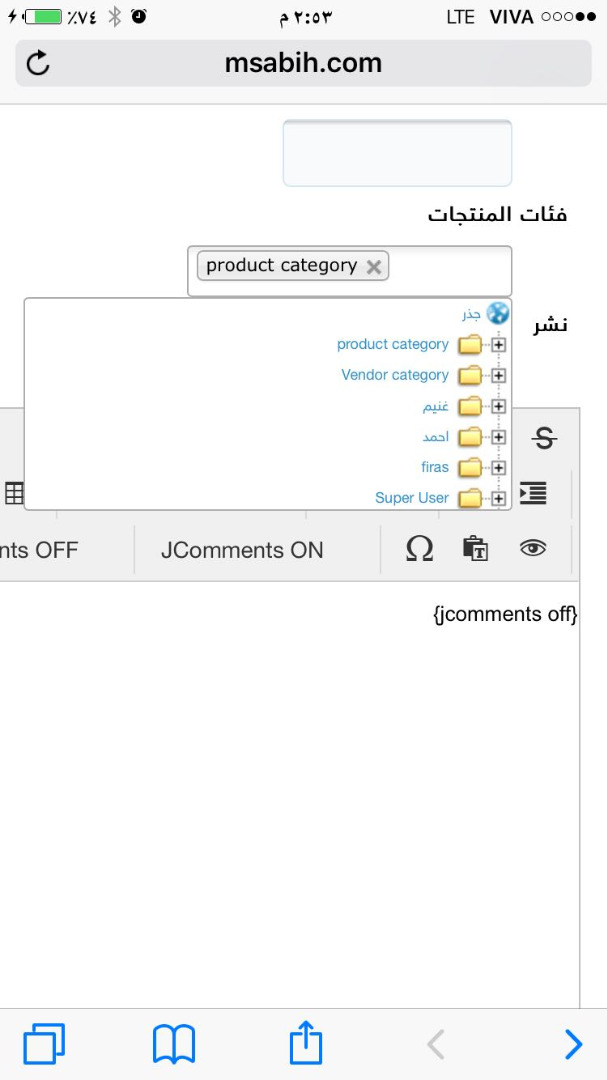
Task: Insert special character using the Omega icon
Action: pos(420,549)
